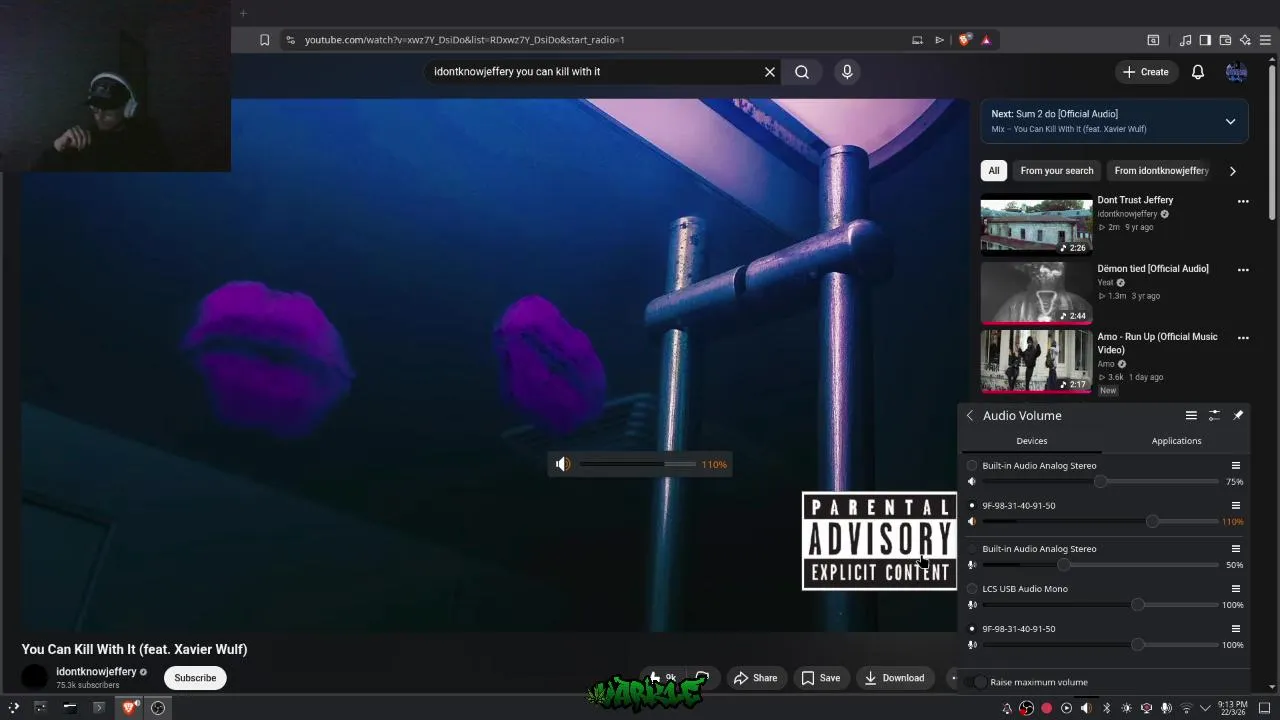Open Brave browser in the taskbar
1280x720 pixels.
(x=128, y=708)
